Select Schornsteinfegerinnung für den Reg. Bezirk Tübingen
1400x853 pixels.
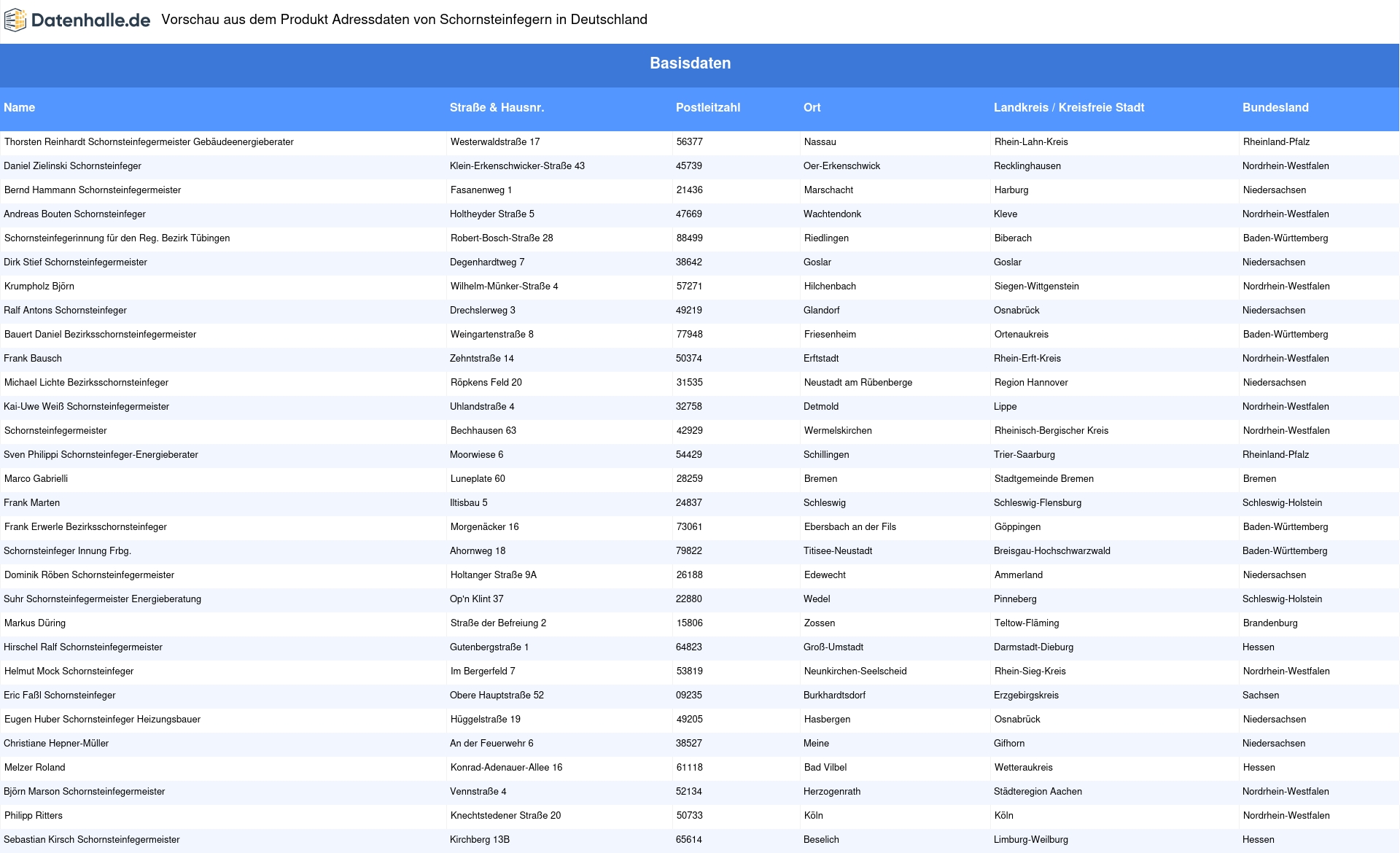click(x=117, y=238)
